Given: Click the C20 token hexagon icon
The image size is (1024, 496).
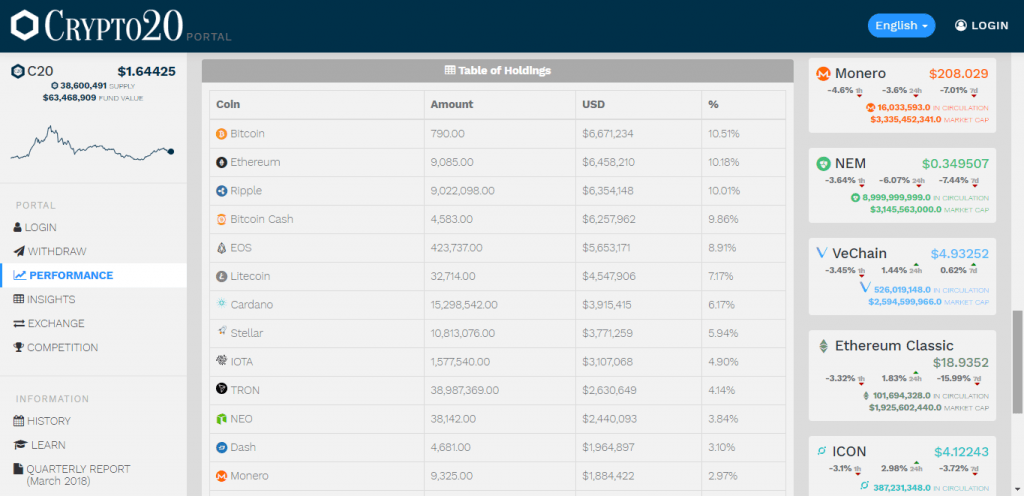Looking at the screenshot, I should [18, 72].
